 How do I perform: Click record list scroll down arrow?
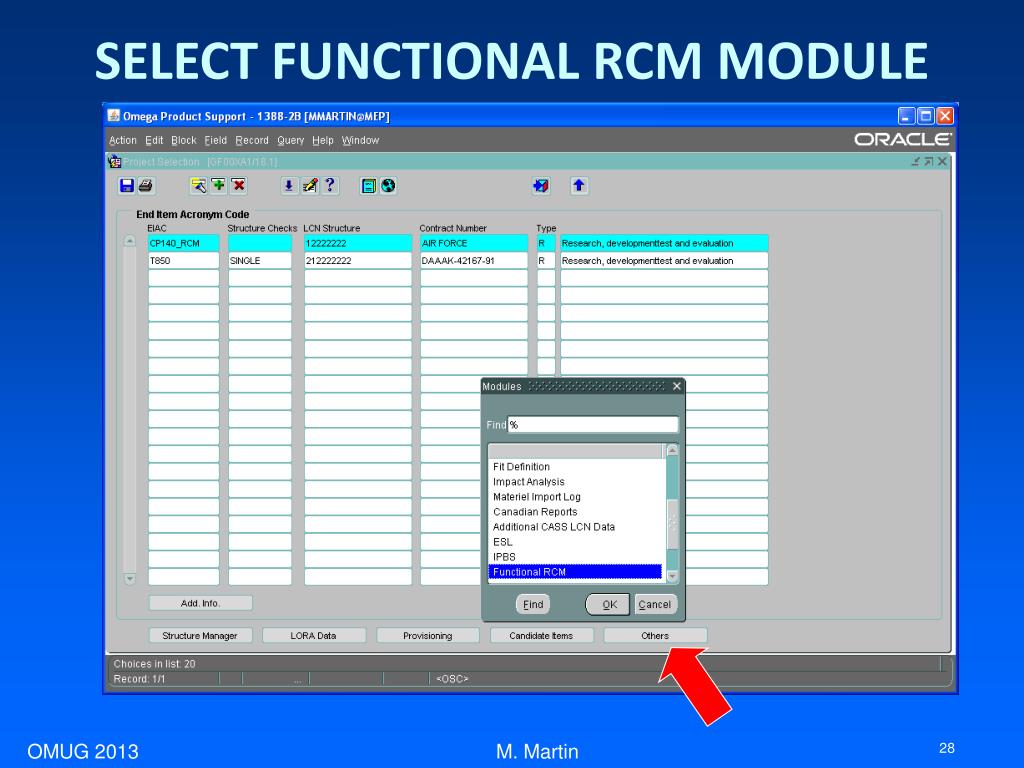[129, 579]
